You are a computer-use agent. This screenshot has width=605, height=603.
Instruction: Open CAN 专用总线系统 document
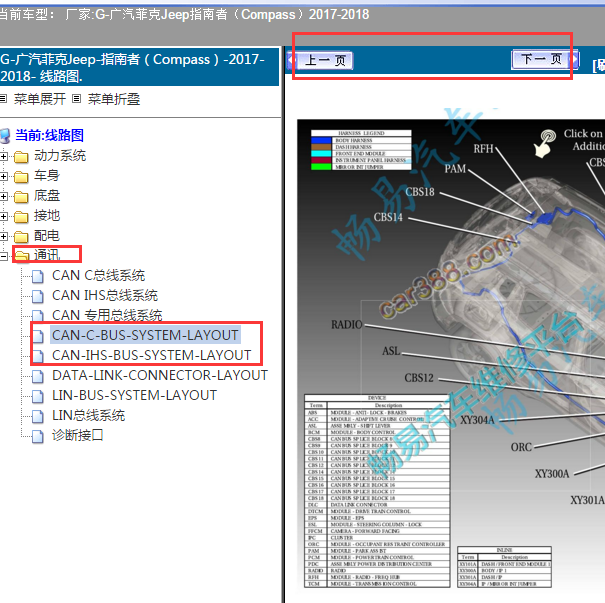tap(107, 315)
